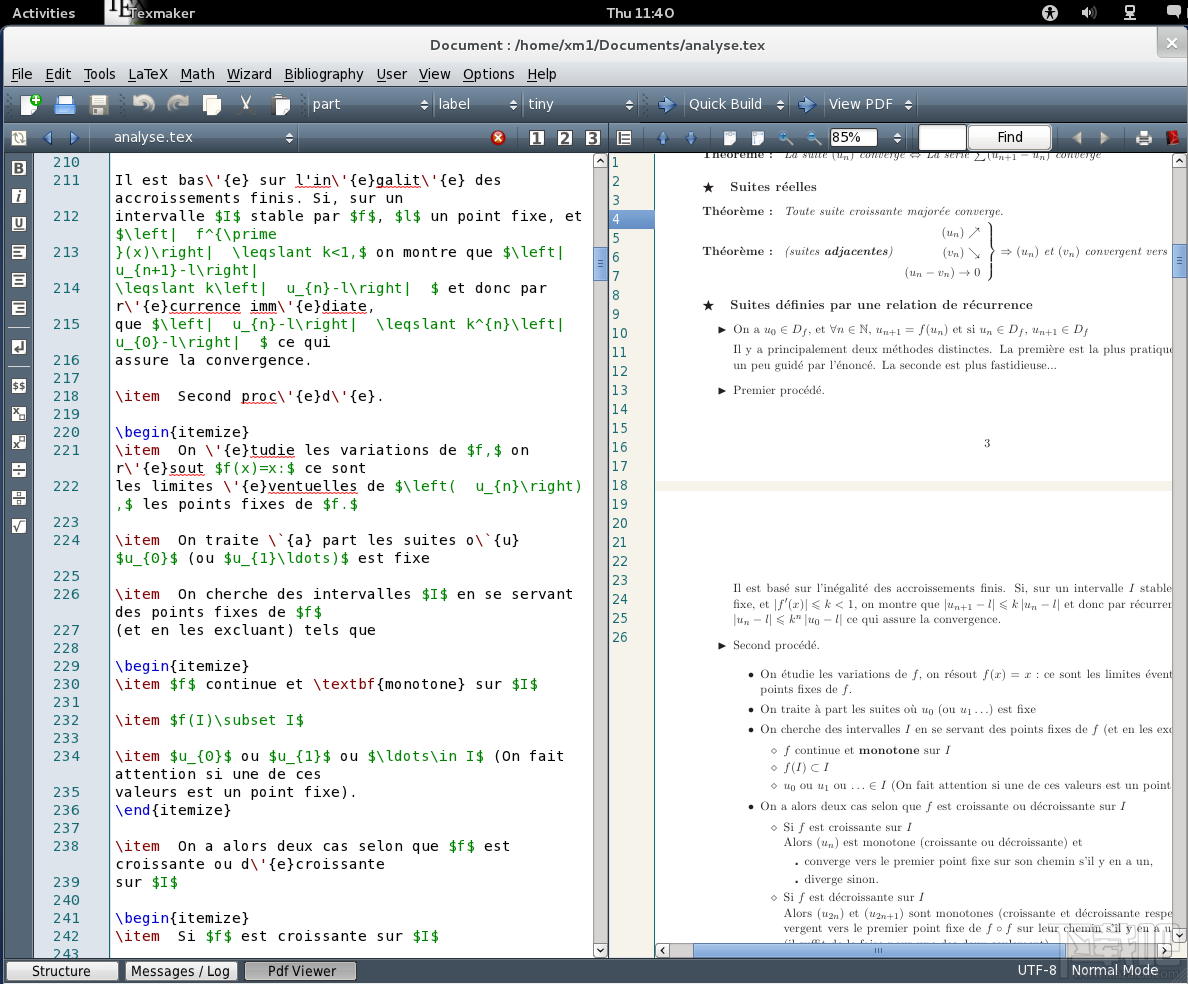Open the Bibliography menu
Image resolution: width=1188 pixels, height=984 pixels.
click(324, 74)
